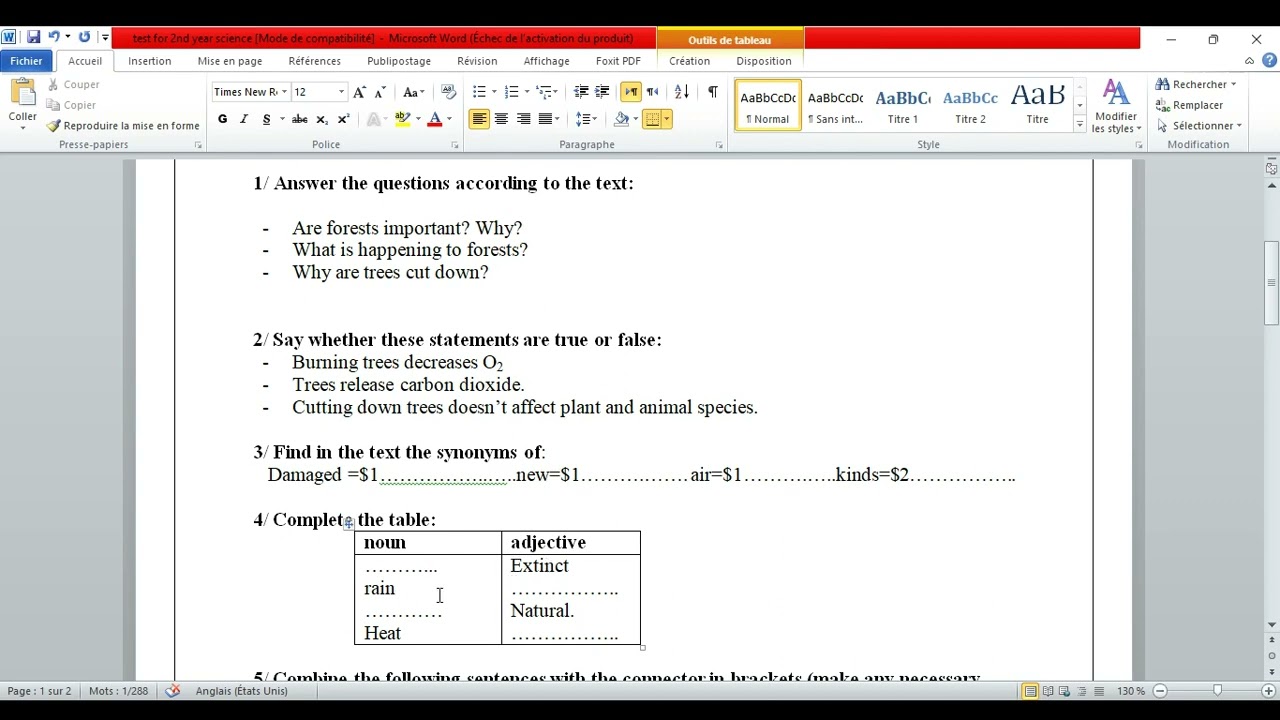
Task: Expand the font size dropdown
Action: coord(341,92)
